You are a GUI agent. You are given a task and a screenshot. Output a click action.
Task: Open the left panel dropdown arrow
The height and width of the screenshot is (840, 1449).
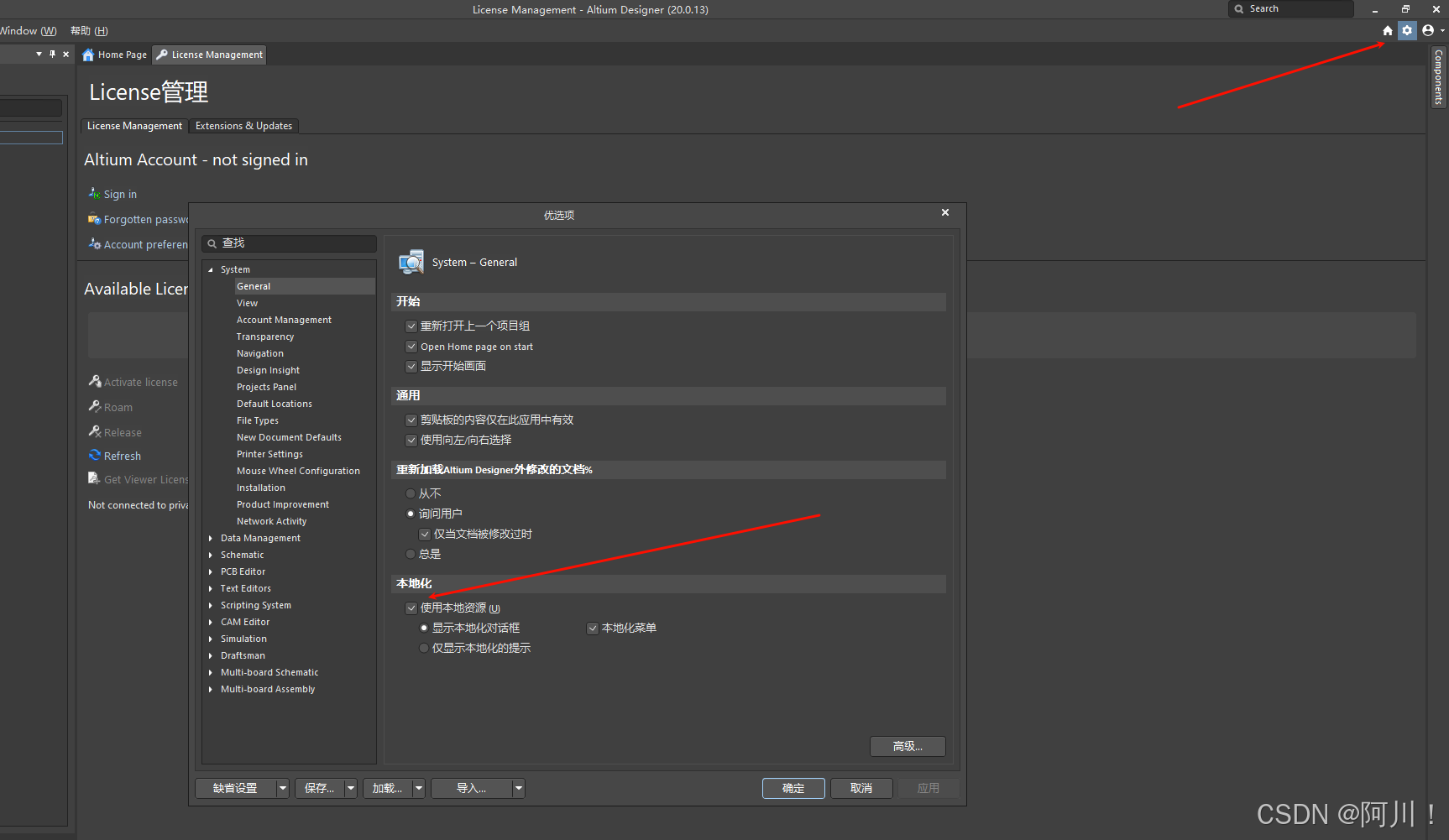[x=39, y=54]
